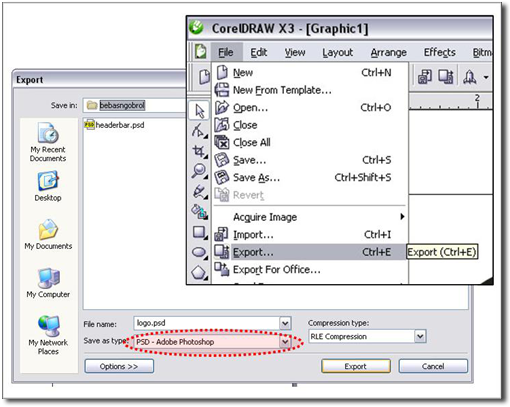Select the Ellipse tool
510x407 pixels.
[x=199, y=252]
